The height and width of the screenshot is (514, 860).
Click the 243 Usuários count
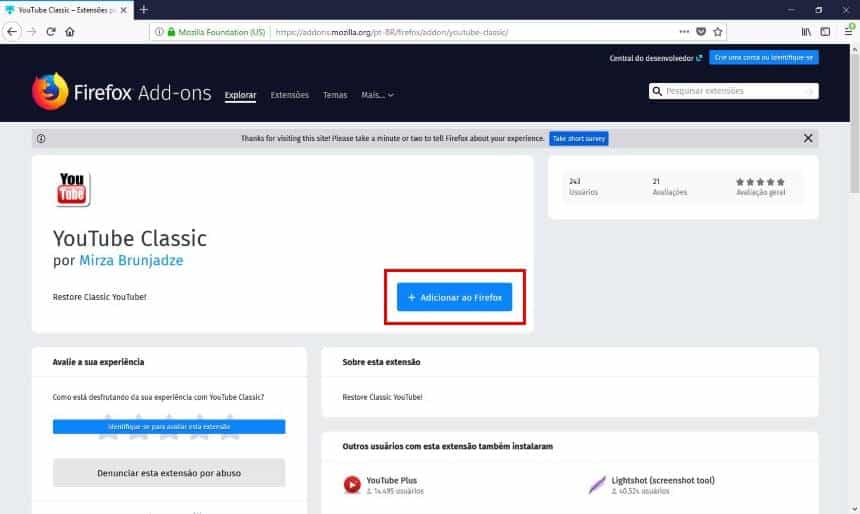[x=583, y=187]
